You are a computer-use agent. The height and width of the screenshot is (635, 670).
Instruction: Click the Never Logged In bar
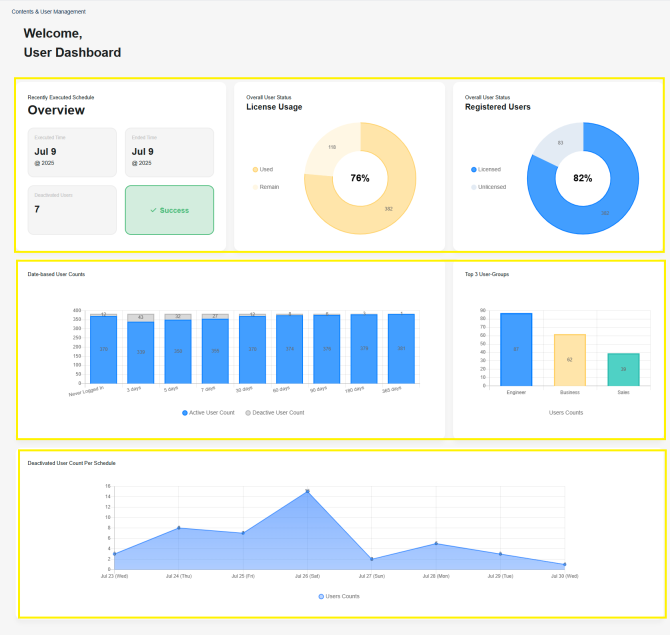(x=103, y=350)
